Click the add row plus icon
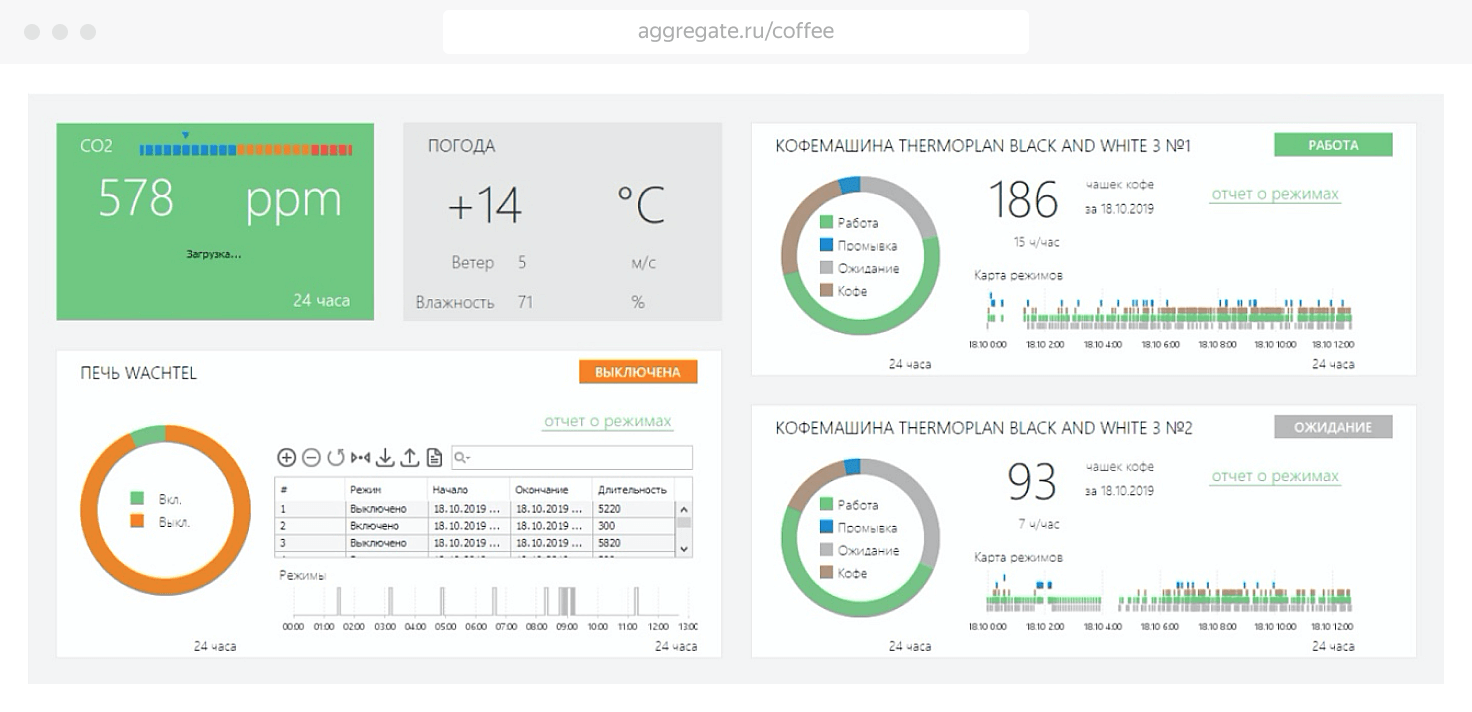The height and width of the screenshot is (712, 1472). tap(287, 458)
